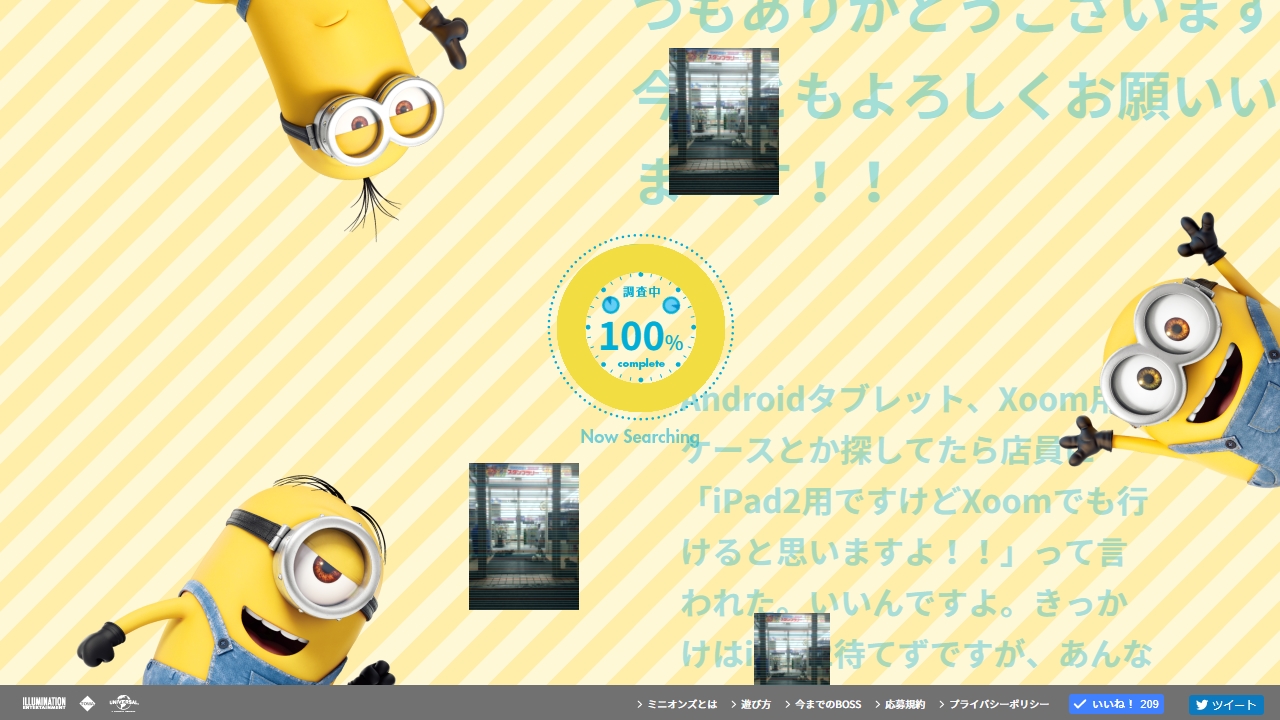Open プライバシーポリシー link
Screen dimensions: 1280x720
click(994, 704)
